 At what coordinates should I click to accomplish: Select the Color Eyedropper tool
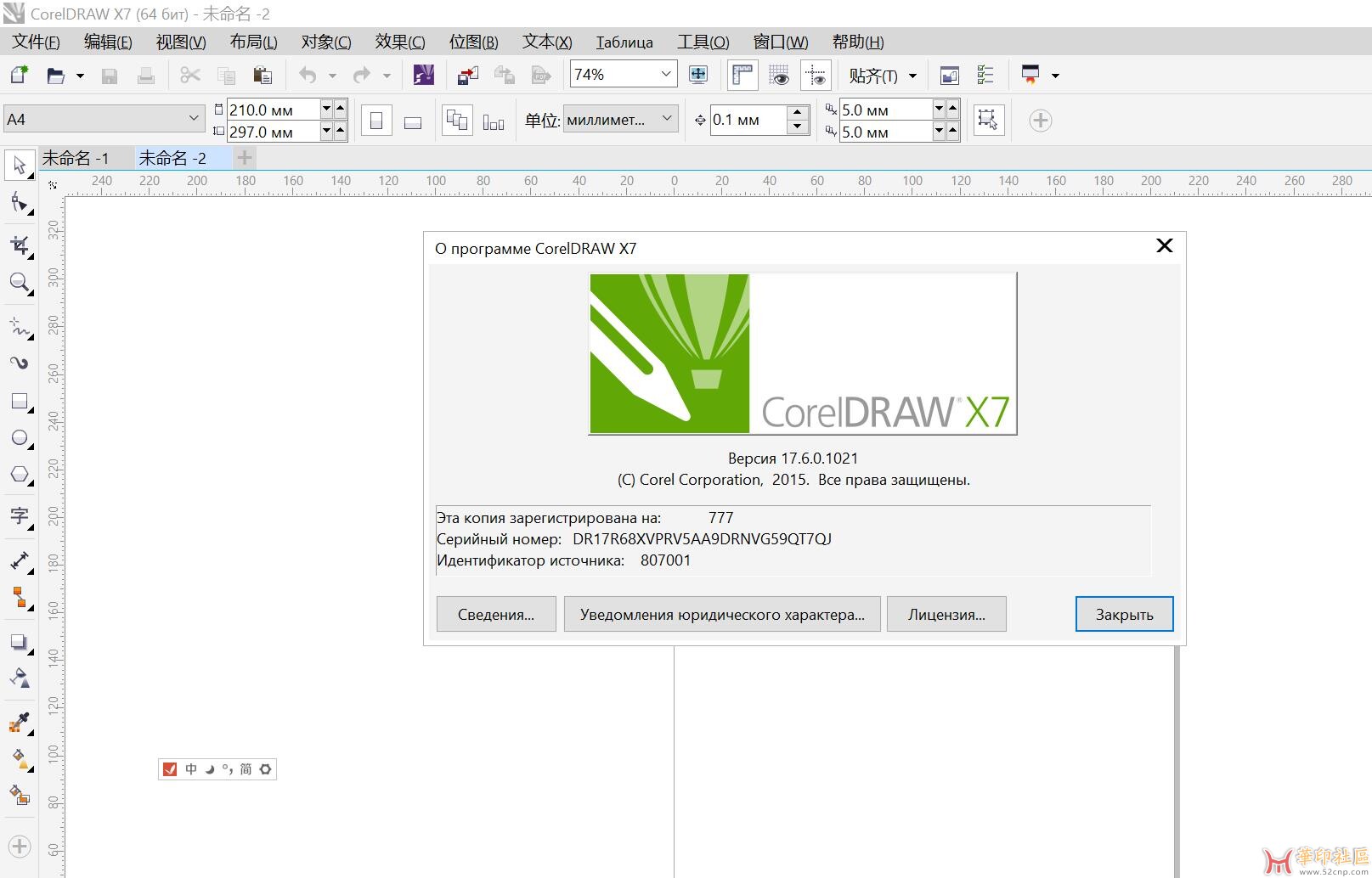20,722
